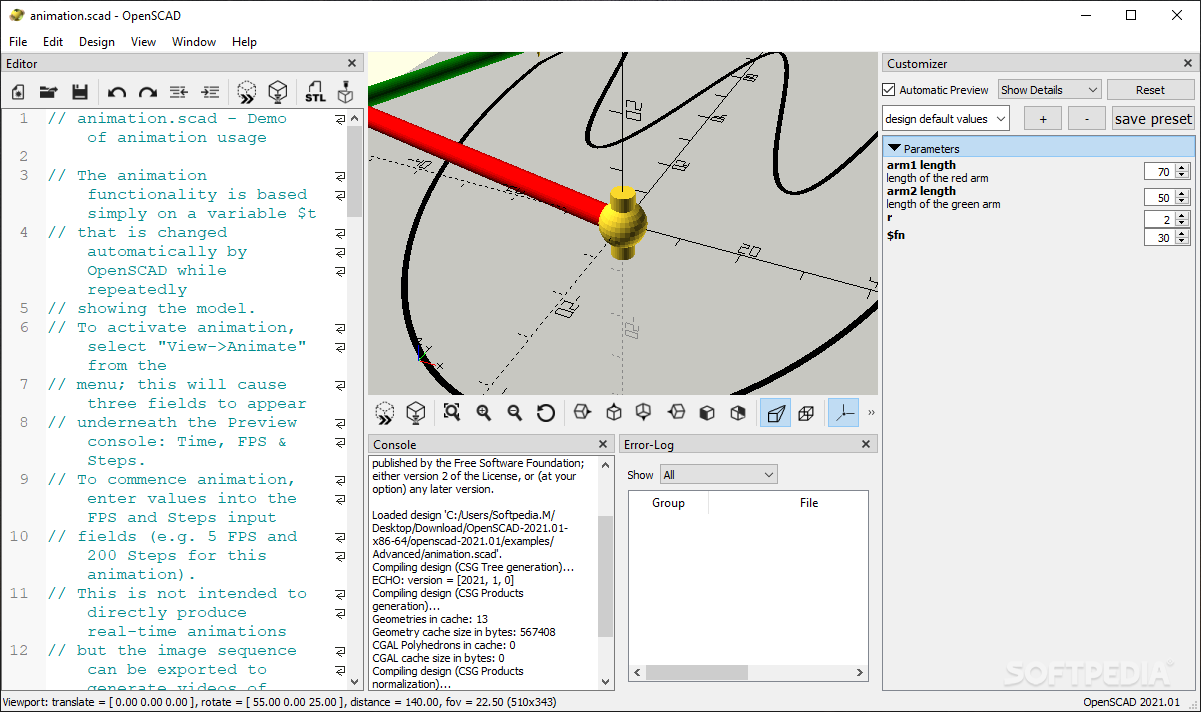Click the arm1 length spinbox arrows
The width and height of the screenshot is (1201, 712).
pyautogui.click(x=1183, y=171)
